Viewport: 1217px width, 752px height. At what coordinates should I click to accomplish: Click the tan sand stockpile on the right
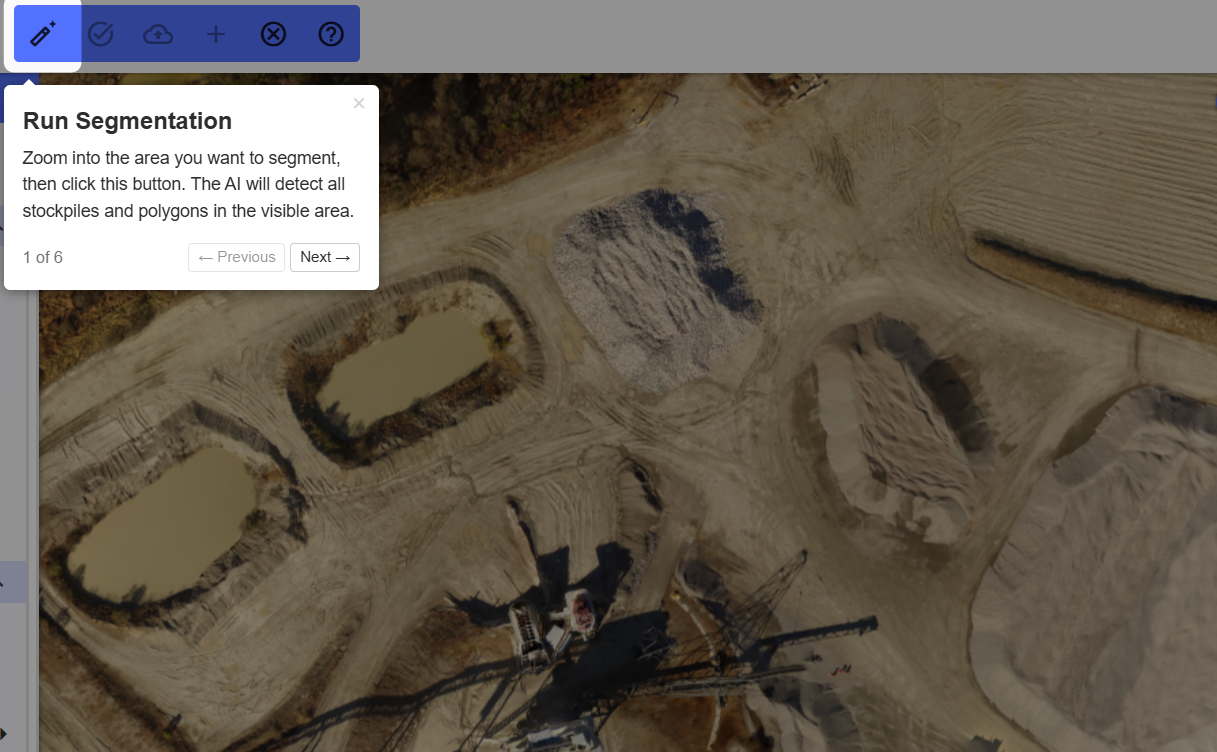point(890,430)
